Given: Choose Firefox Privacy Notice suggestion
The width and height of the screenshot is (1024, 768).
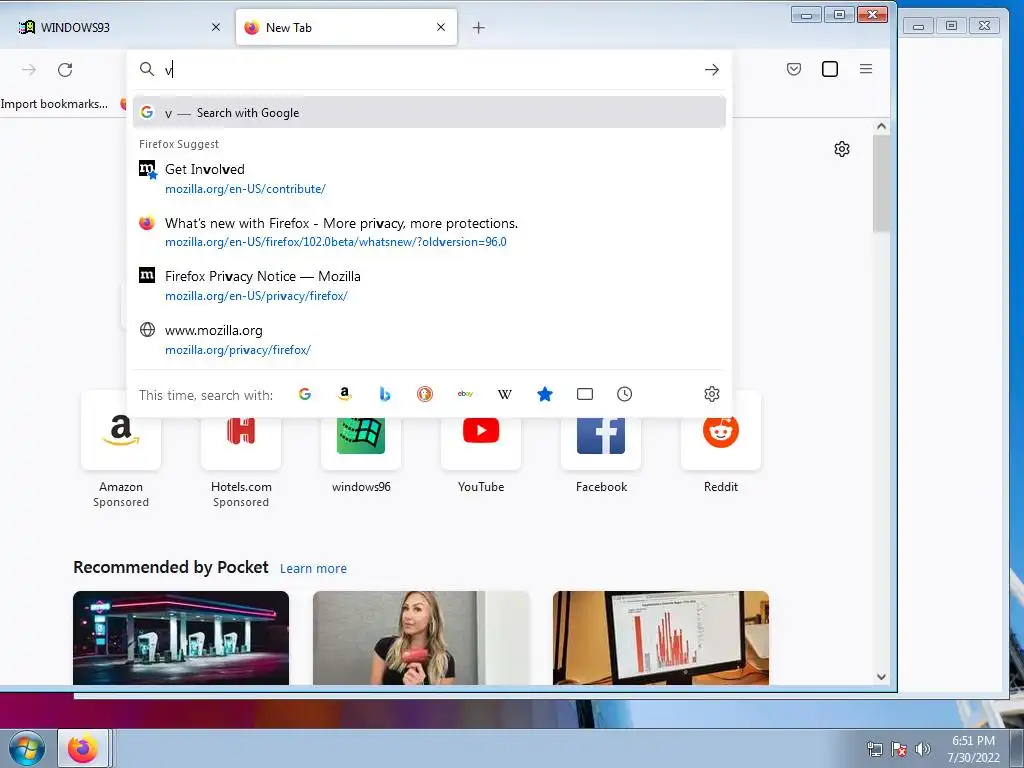Looking at the screenshot, I should click(429, 285).
